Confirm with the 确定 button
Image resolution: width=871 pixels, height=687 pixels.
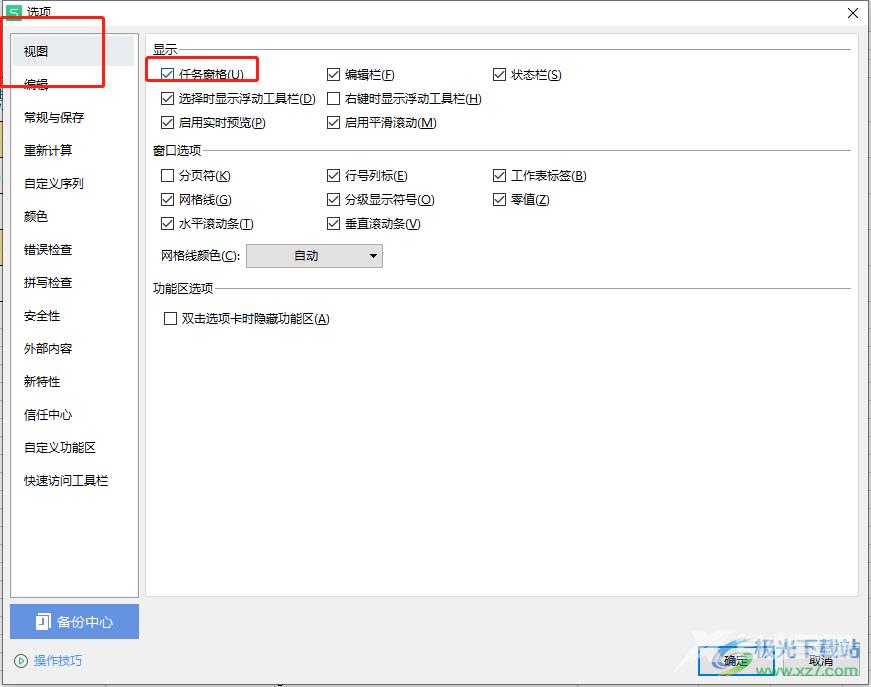coord(736,661)
